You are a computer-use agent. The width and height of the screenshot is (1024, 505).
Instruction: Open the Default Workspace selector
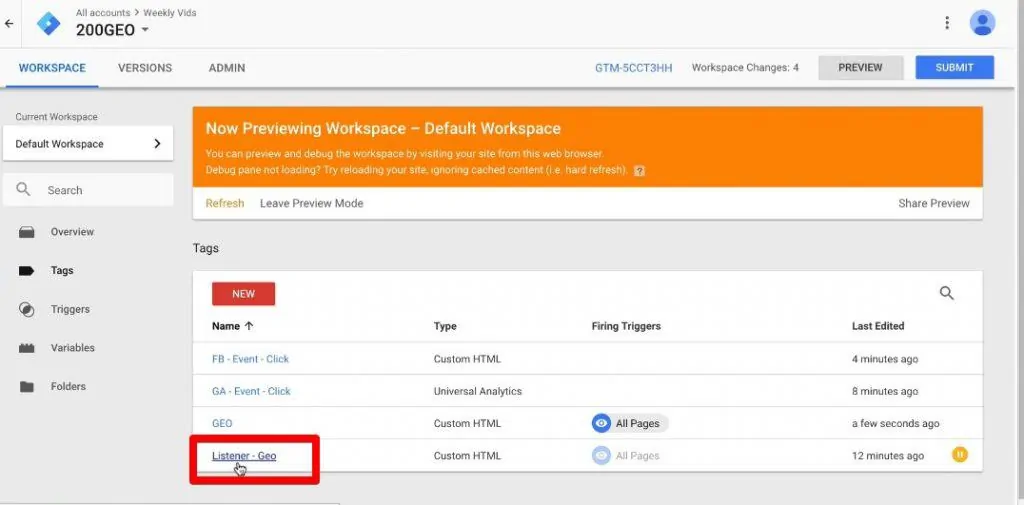click(x=88, y=144)
